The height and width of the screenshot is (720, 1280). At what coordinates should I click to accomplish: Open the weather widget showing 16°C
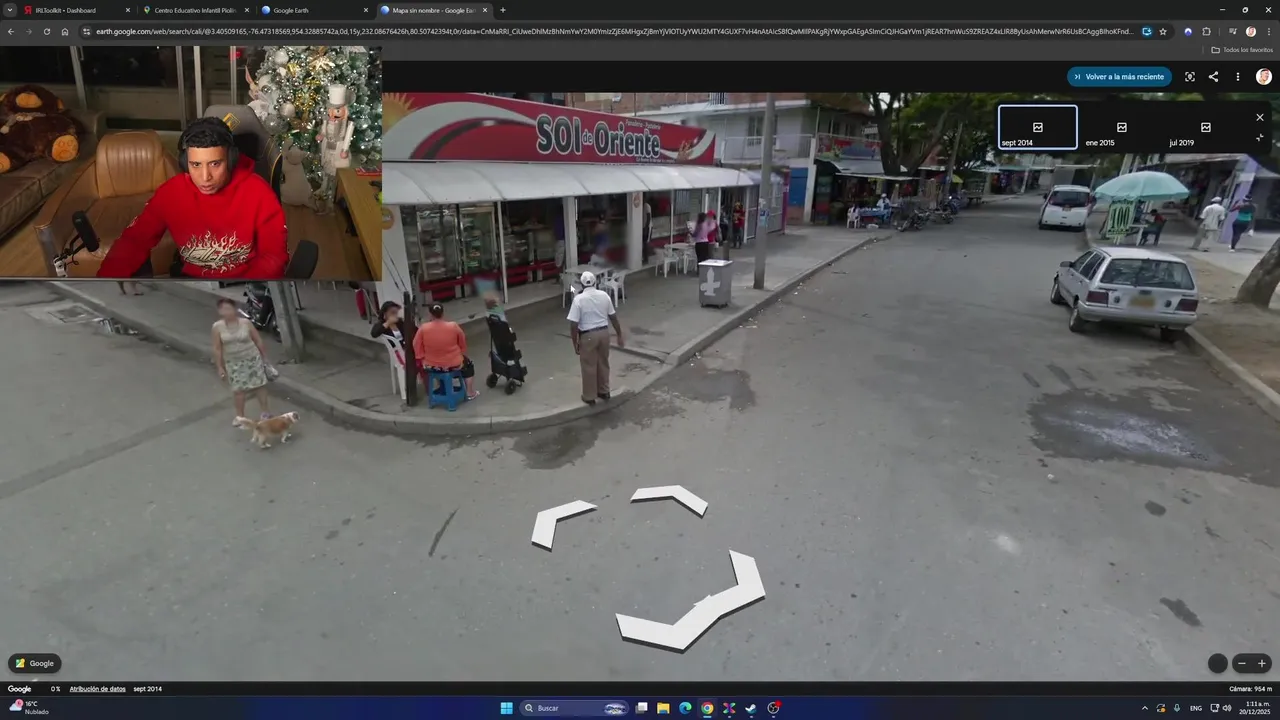tap(27, 708)
